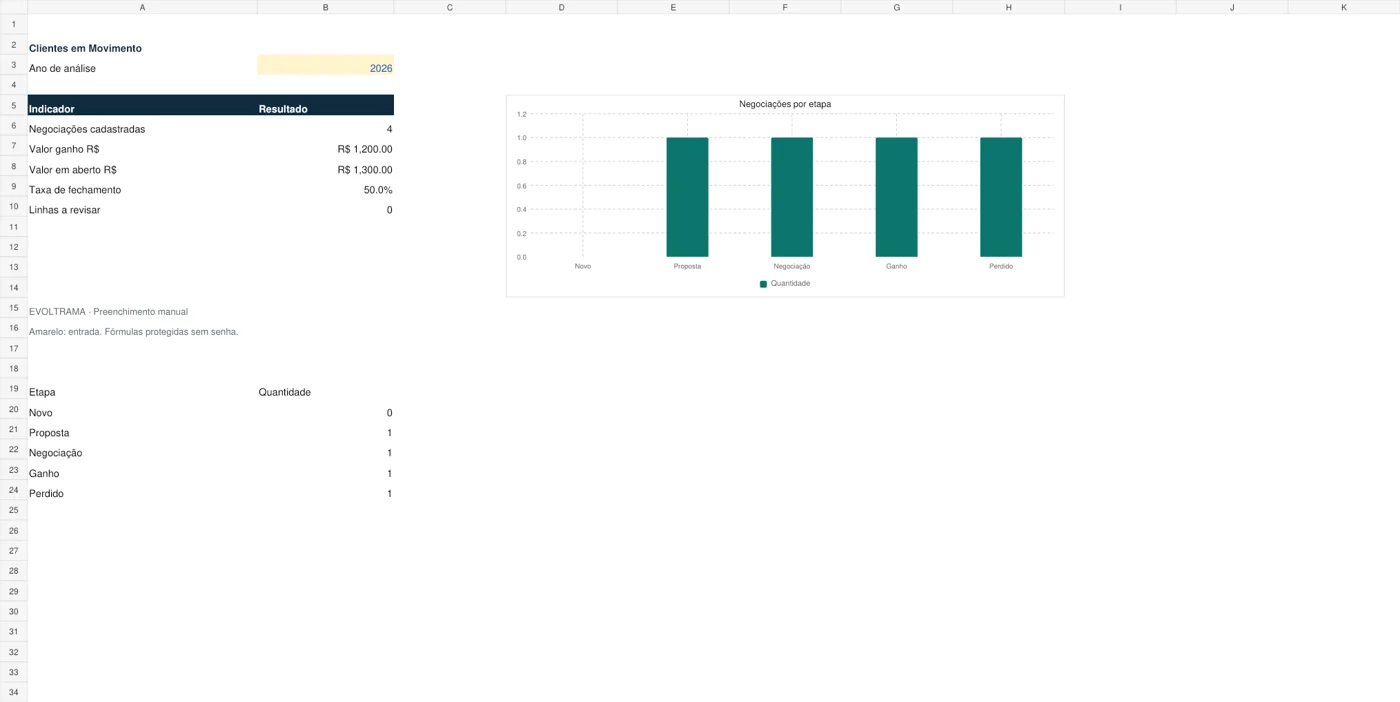Image resolution: width=1400 pixels, height=702 pixels.
Task: Click the 'R$ 1,200.00' value cell
Action: click(x=325, y=146)
